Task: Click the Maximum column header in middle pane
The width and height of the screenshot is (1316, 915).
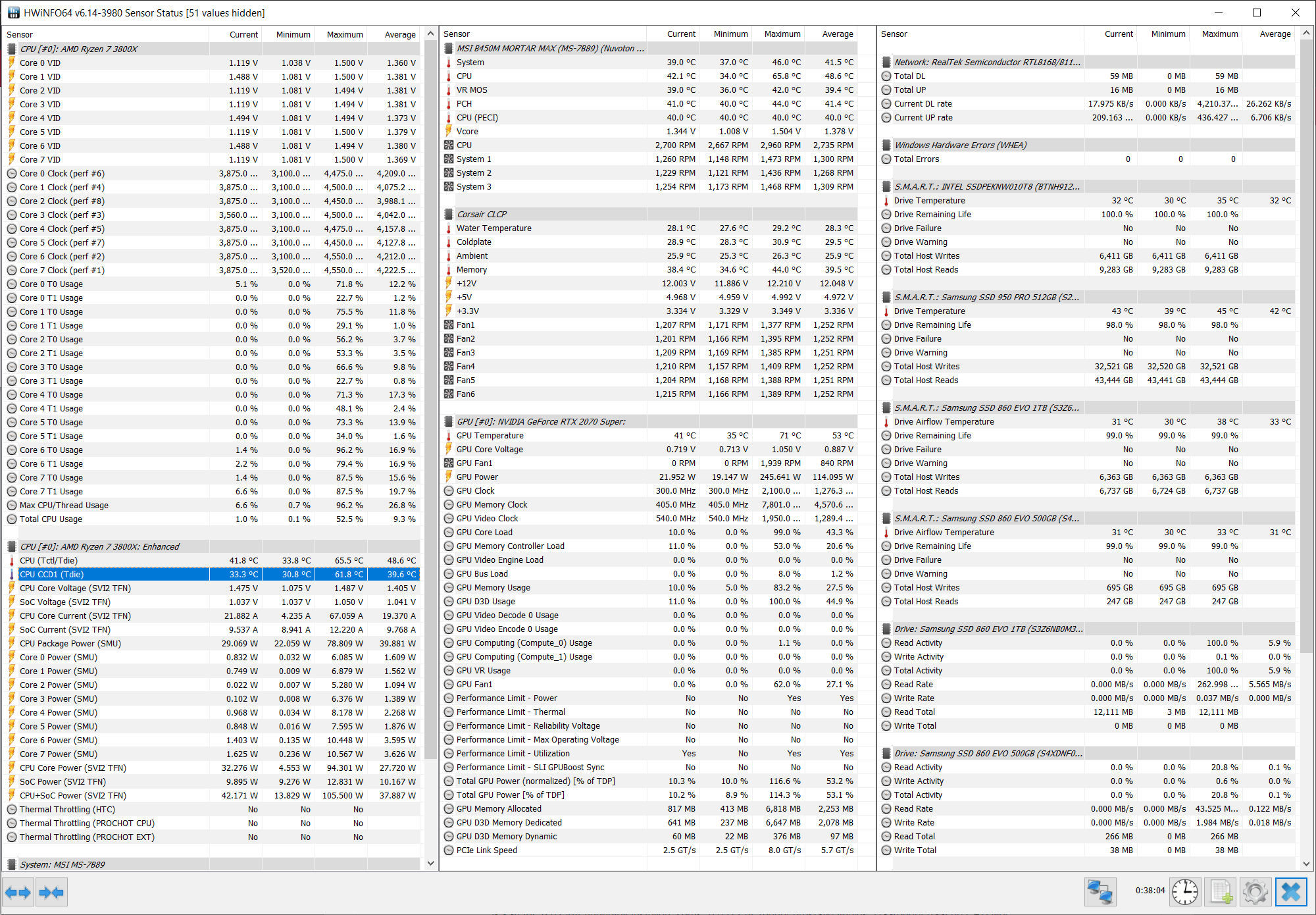Action: (x=778, y=34)
